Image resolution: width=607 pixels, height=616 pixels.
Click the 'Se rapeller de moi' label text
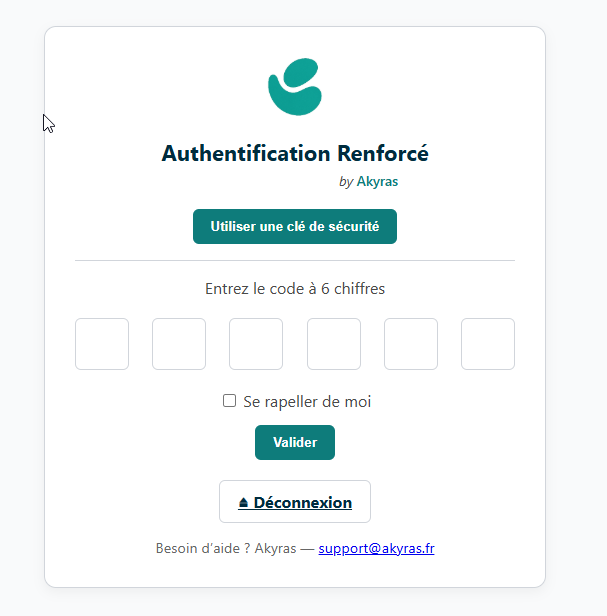[x=307, y=402]
